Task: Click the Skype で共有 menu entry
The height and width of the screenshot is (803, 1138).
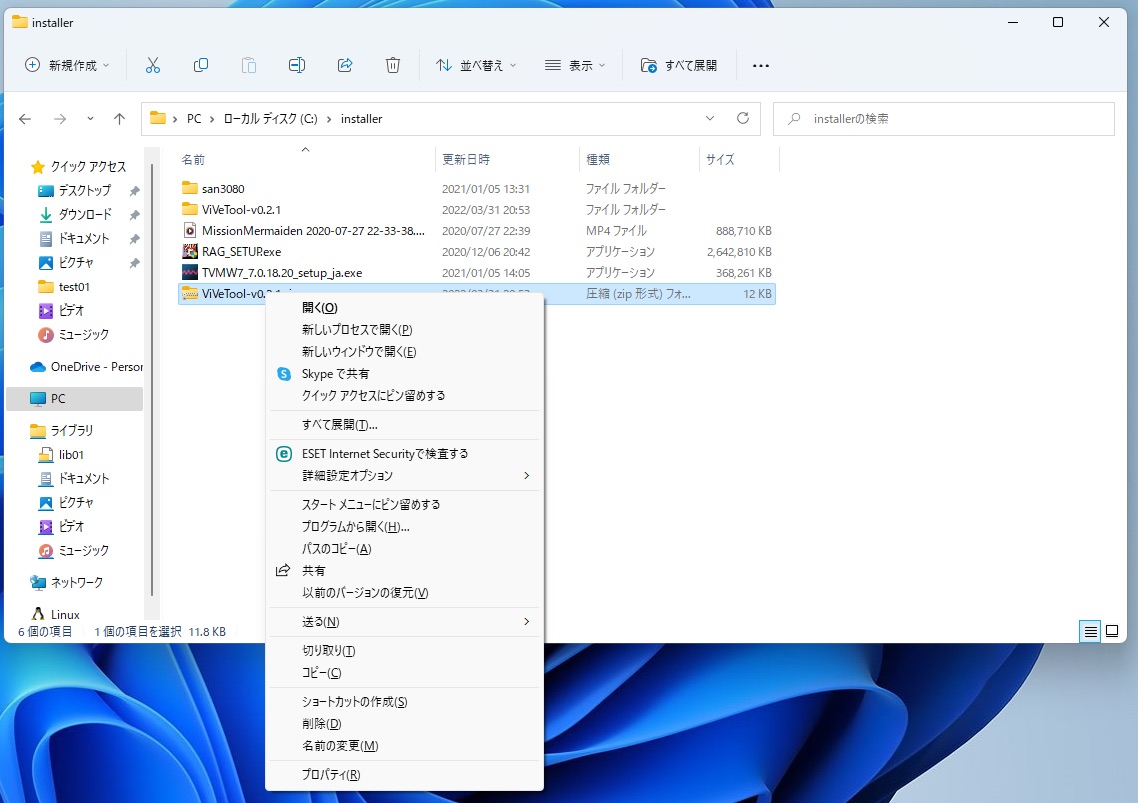Action: (404, 374)
